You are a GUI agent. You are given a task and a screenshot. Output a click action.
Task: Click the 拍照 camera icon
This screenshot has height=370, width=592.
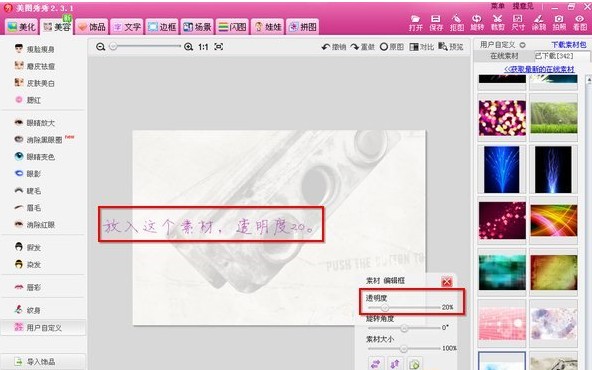coord(559,23)
